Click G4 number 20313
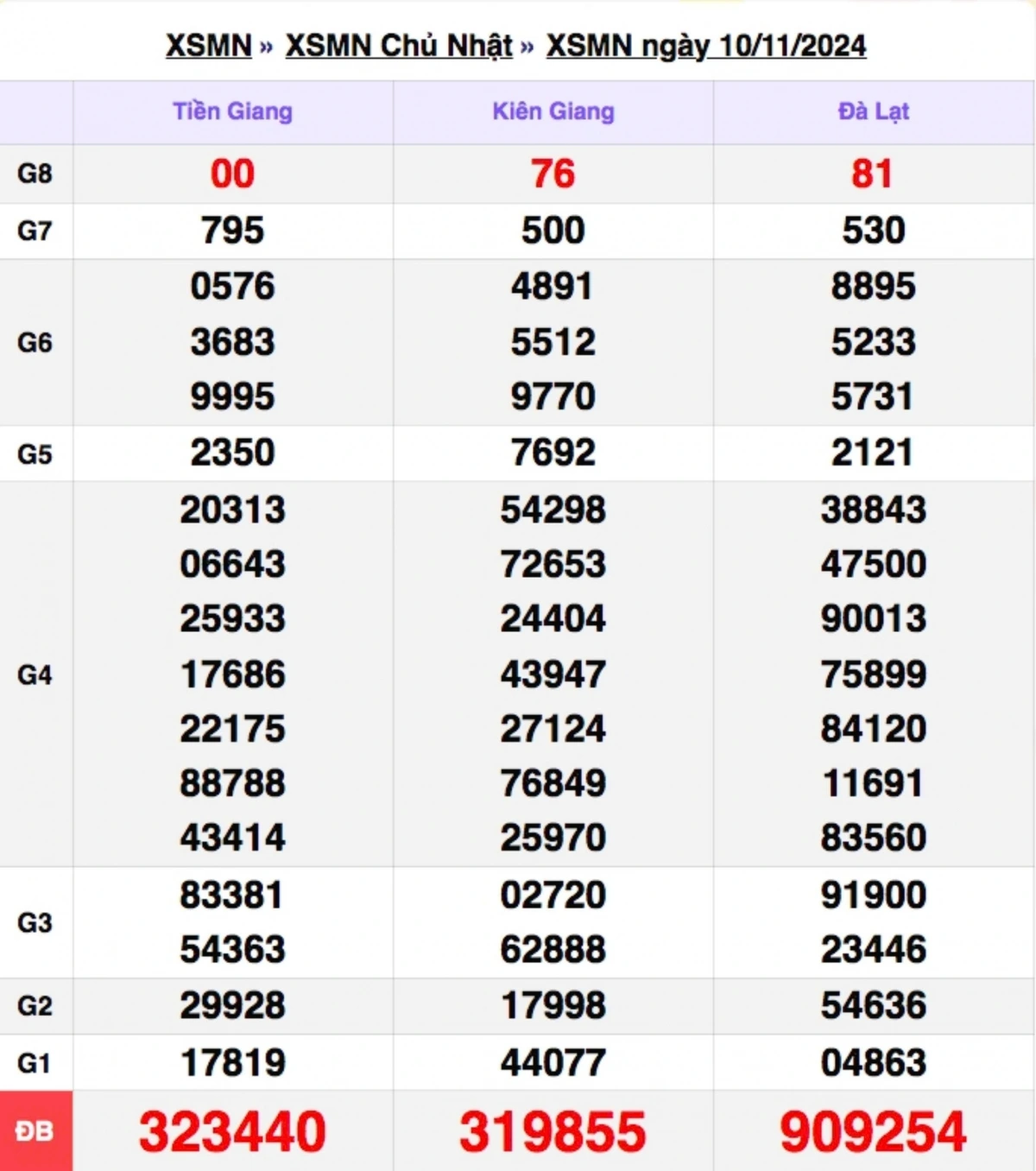Image resolution: width=1036 pixels, height=1171 pixels. 233,510
